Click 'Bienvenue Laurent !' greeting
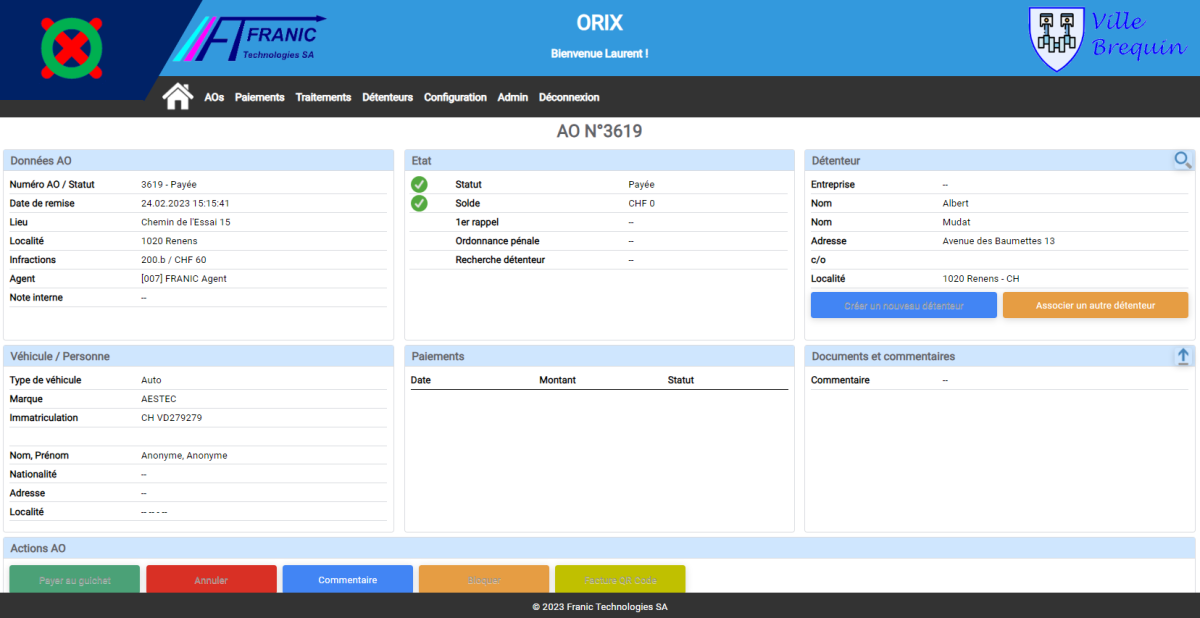Screen dimensions: 1200x618 tap(599, 53)
